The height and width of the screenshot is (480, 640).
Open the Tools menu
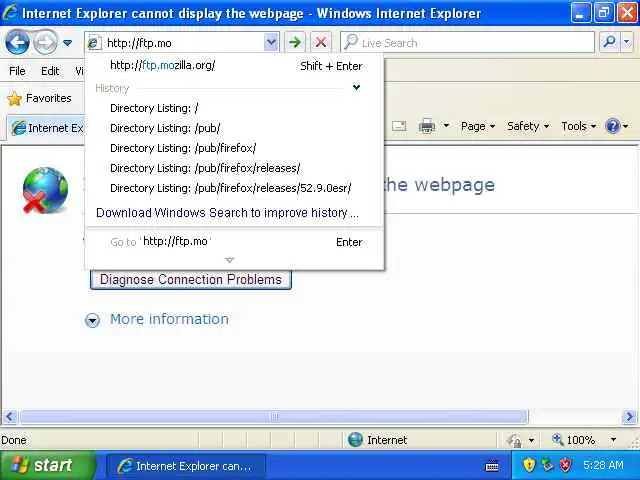click(578, 126)
